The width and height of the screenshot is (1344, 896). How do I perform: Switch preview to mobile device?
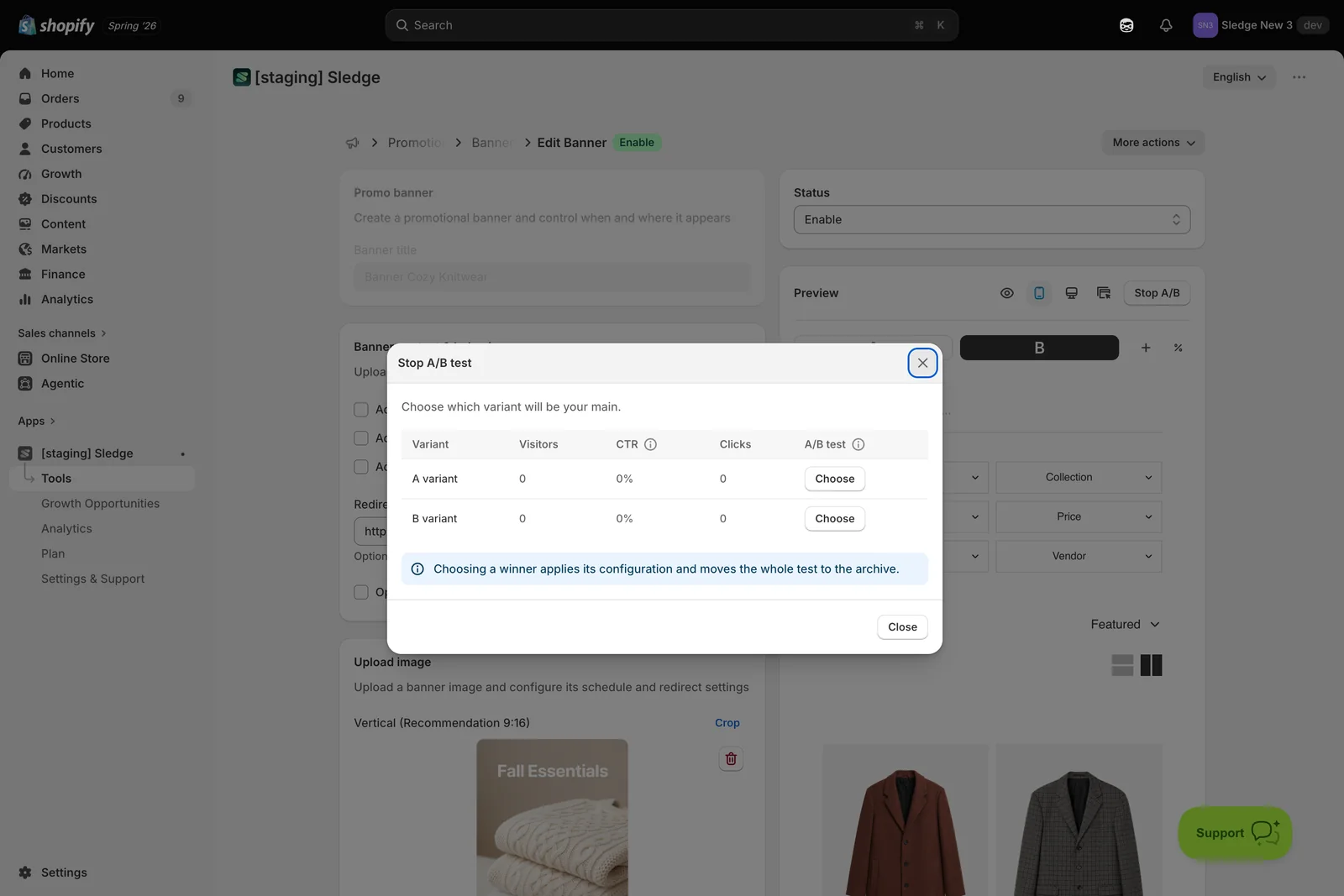click(x=1039, y=293)
